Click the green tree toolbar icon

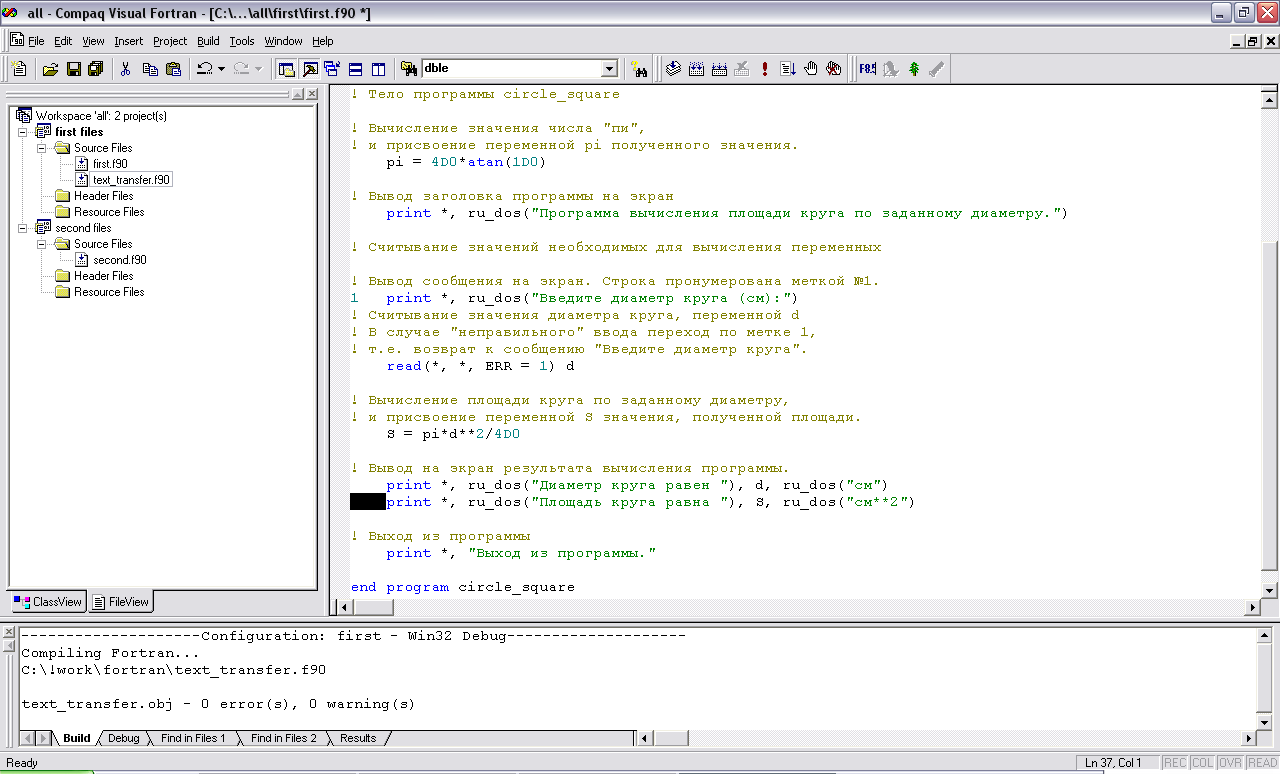913,69
